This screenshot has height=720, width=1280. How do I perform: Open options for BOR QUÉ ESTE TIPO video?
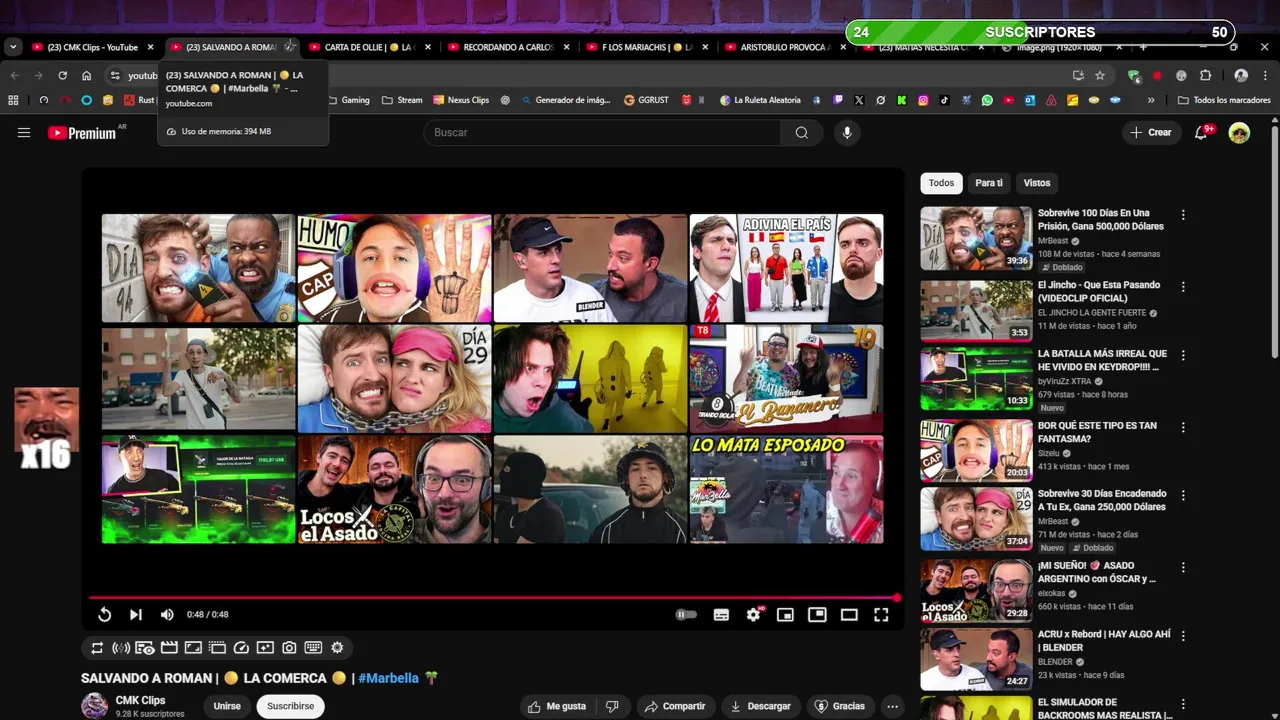coord(1183,427)
